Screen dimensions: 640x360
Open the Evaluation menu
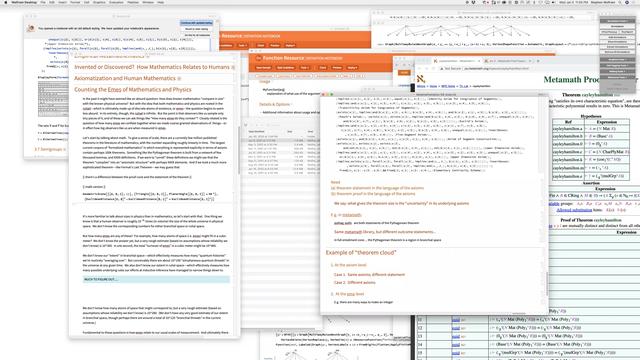pyautogui.click(x=116, y=2)
